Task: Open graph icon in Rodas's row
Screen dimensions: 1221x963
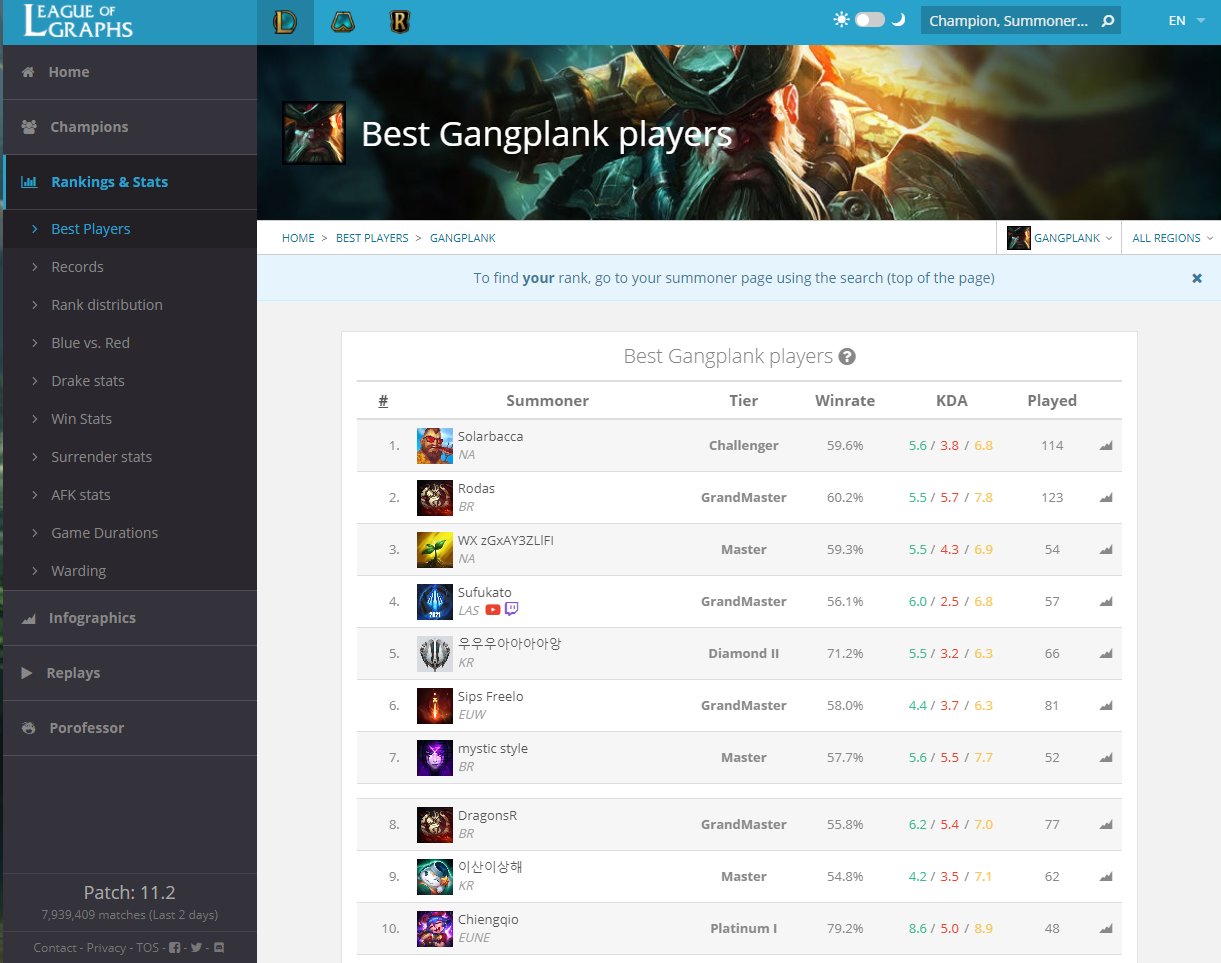Action: pos(1105,498)
